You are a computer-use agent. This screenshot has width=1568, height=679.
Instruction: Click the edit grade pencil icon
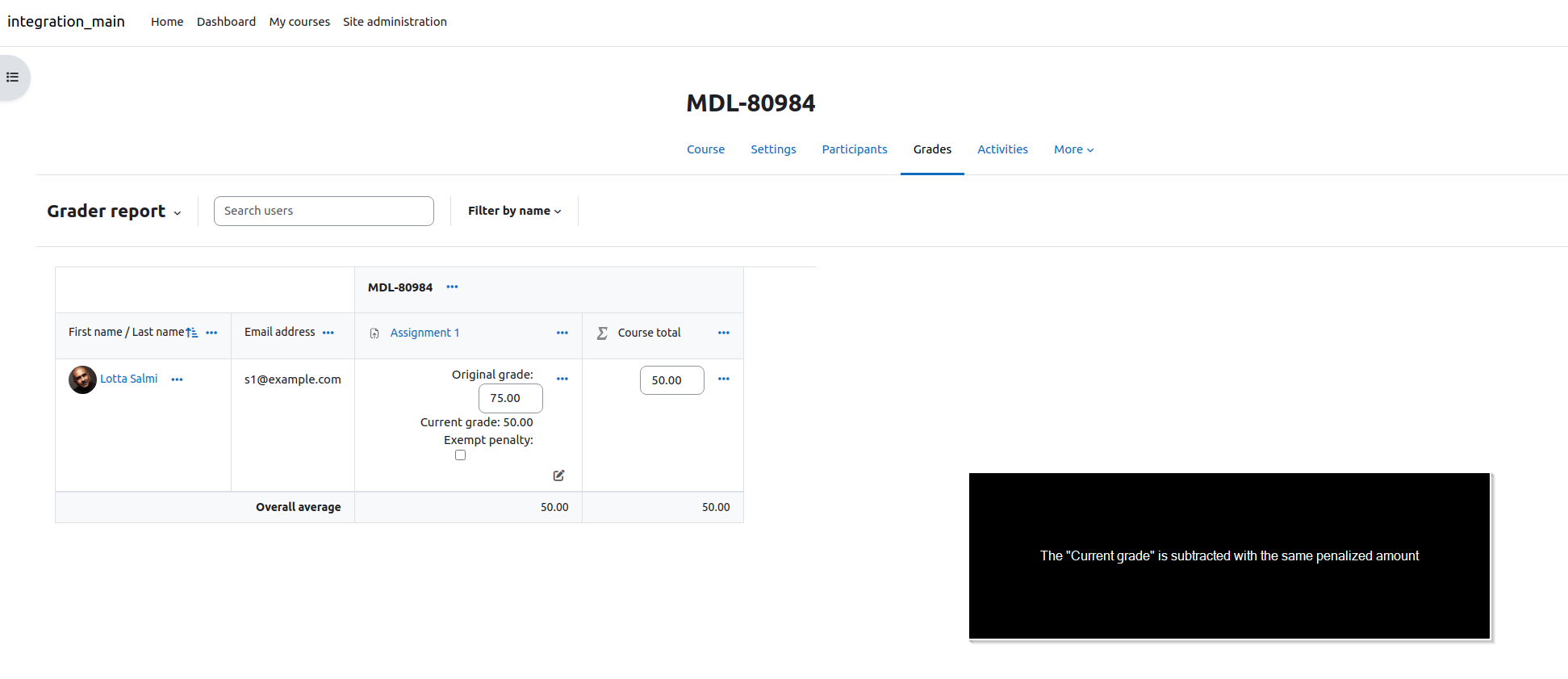click(x=558, y=476)
